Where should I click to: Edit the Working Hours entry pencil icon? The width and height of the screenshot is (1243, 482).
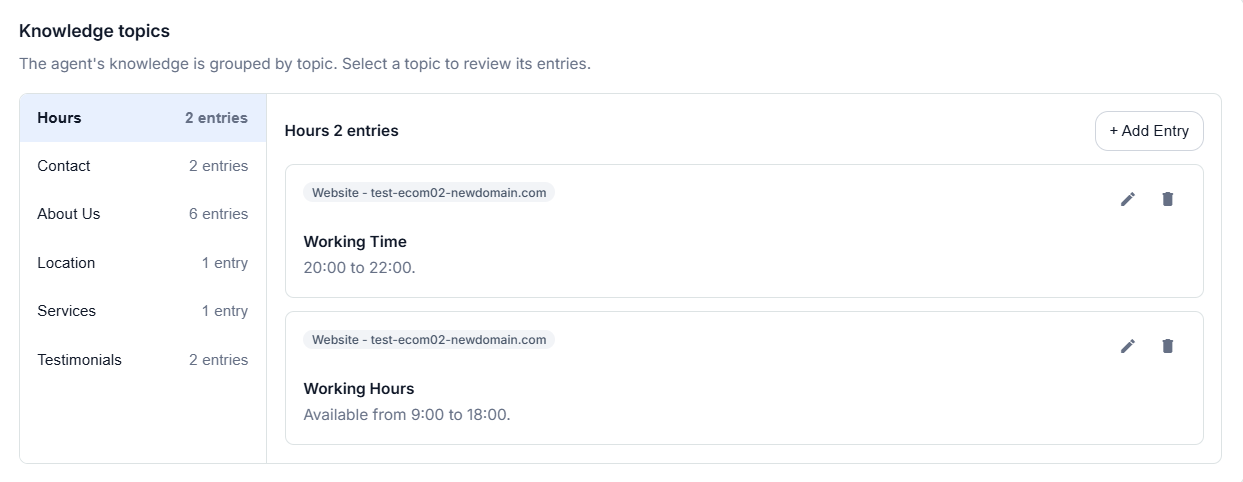tap(1128, 346)
